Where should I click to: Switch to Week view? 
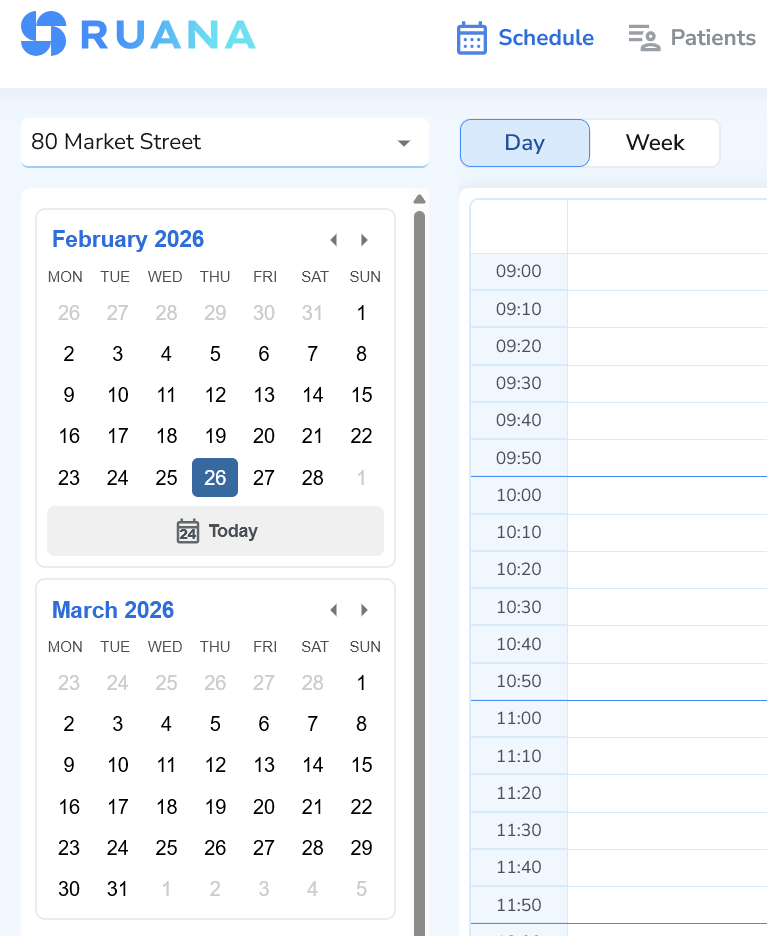pyautogui.click(x=654, y=142)
